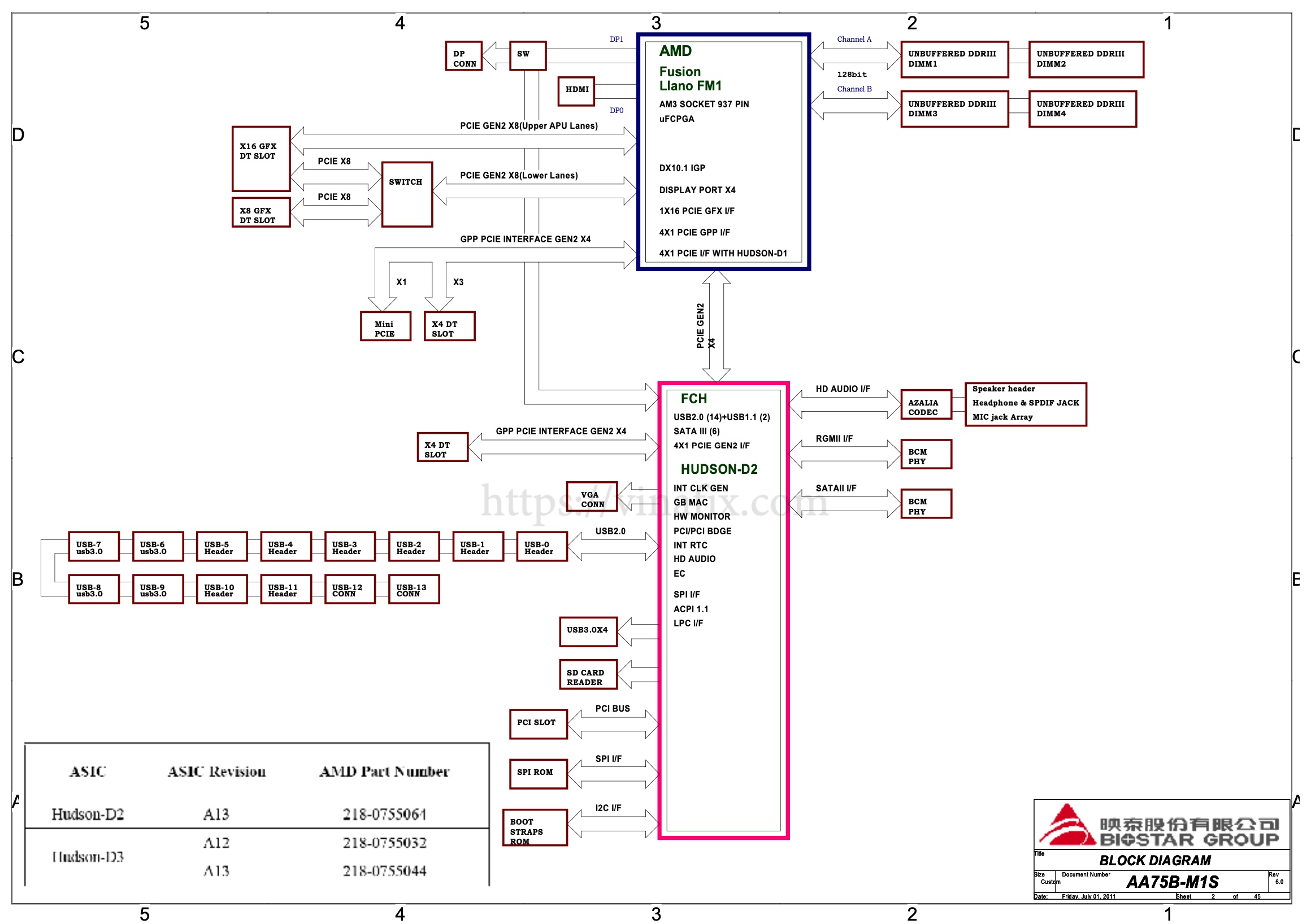Click the SD CARD READER block
Viewport: 1311px width, 924px height.
588,674
